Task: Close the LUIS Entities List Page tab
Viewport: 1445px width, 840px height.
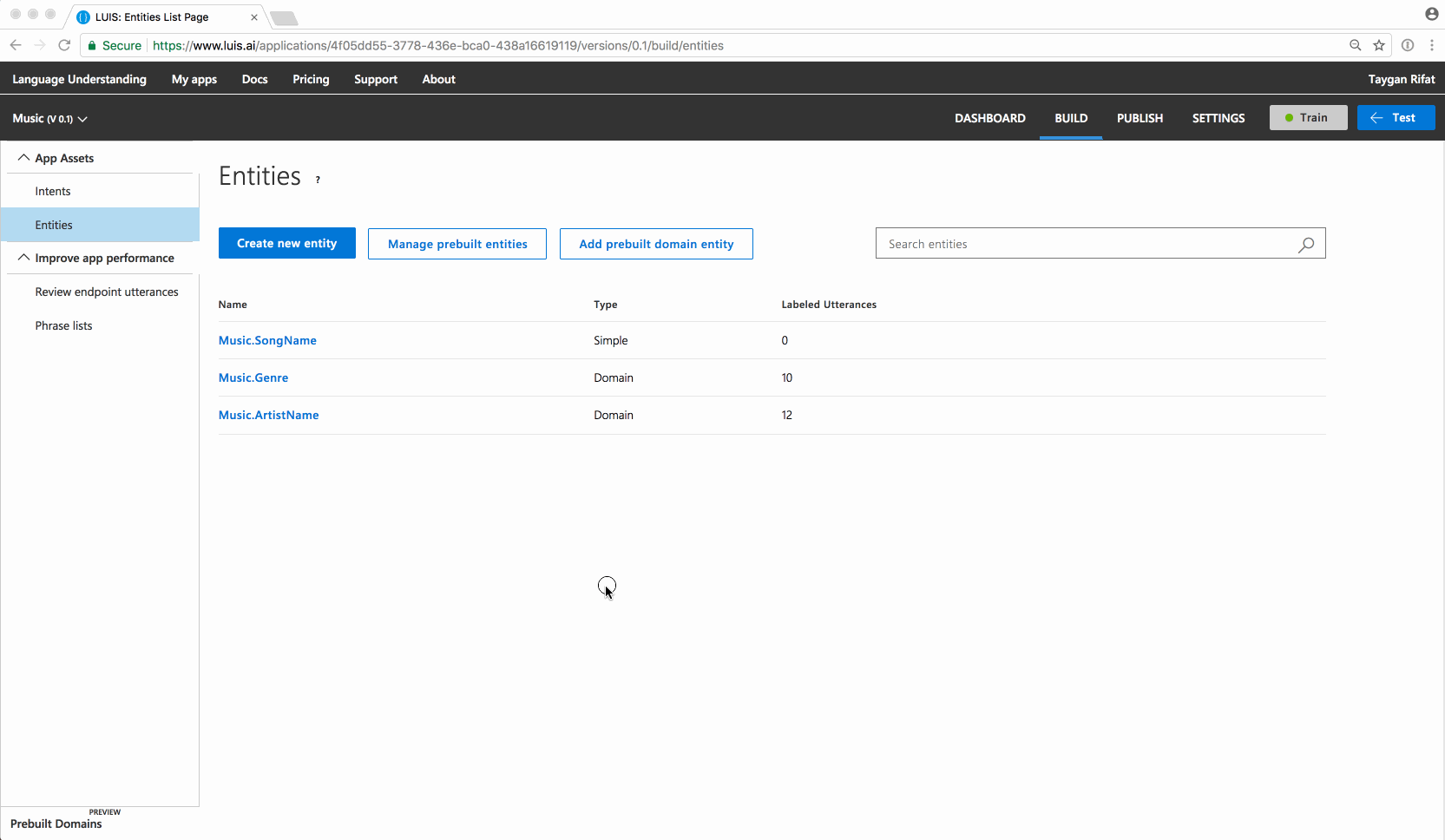Action: 254,17
